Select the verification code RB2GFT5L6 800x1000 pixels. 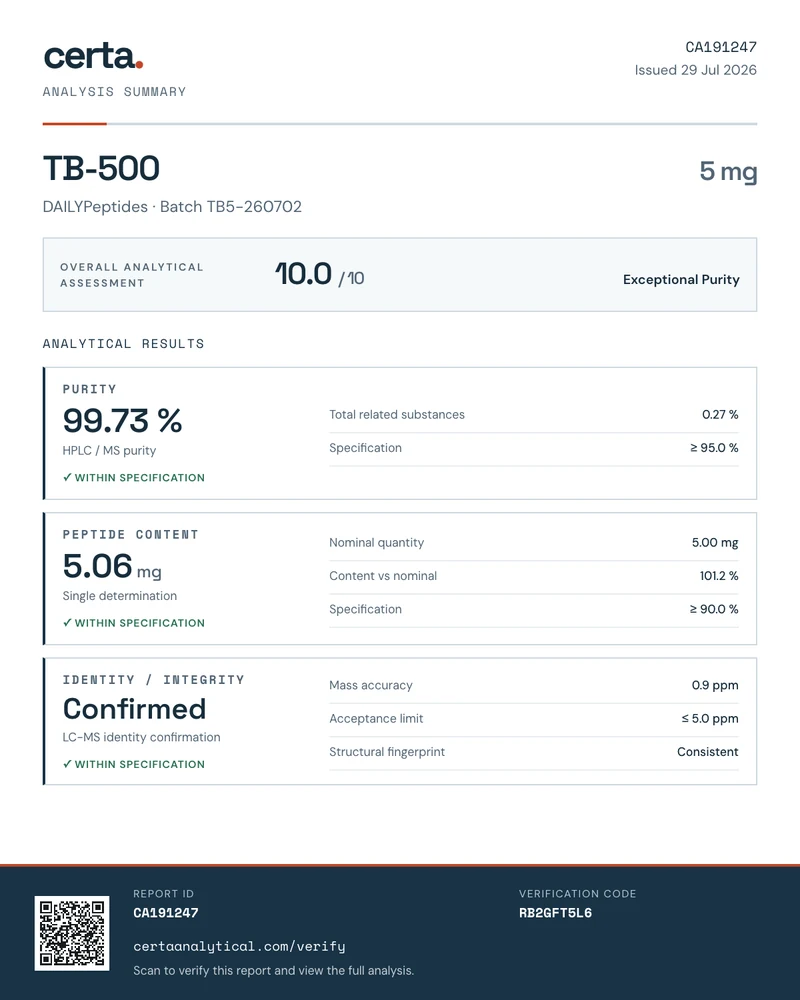pyautogui.click(x=556, y=913)
